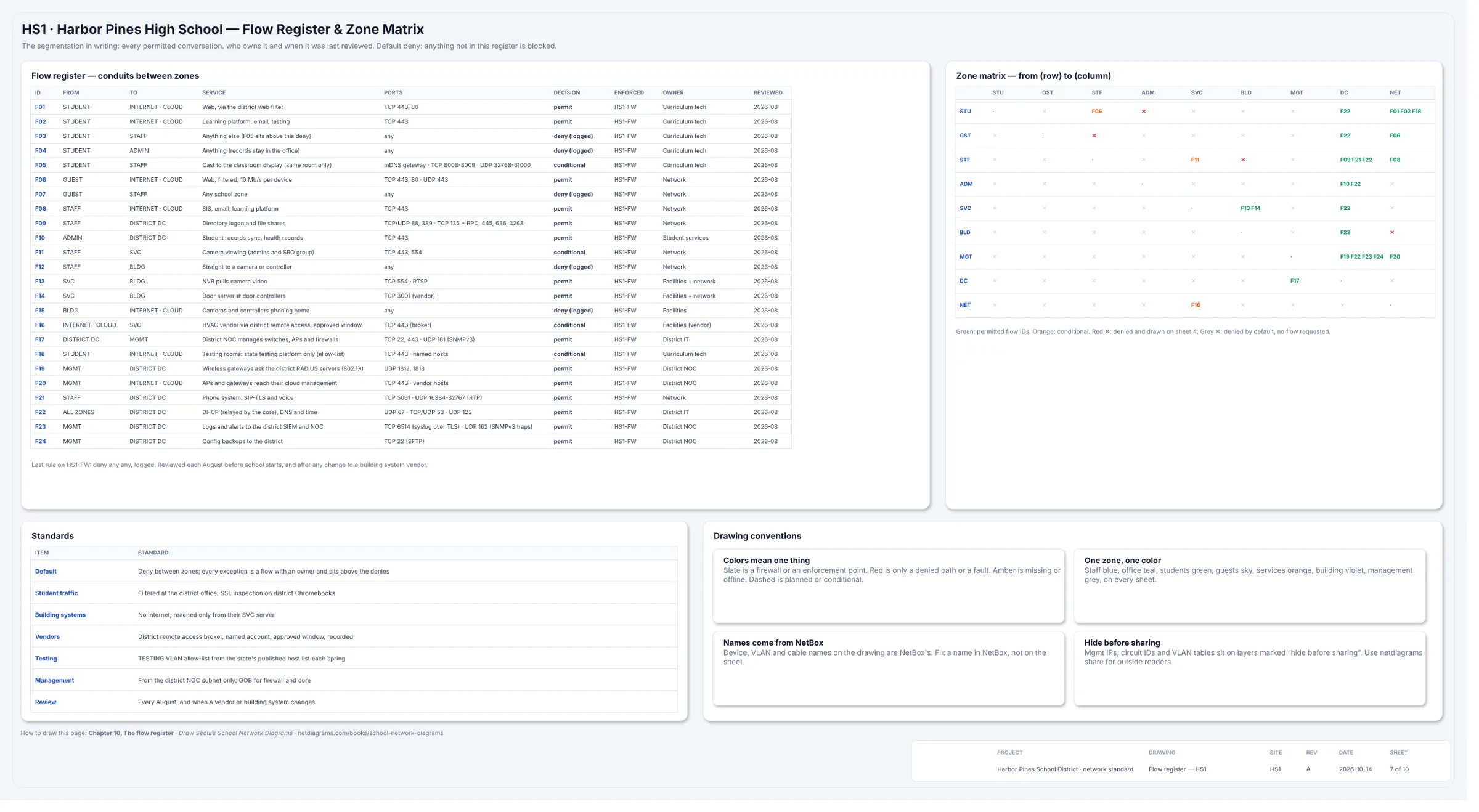Click 'Colors mean one thing' card
The image size is (1479, 812).
(888, 586)
